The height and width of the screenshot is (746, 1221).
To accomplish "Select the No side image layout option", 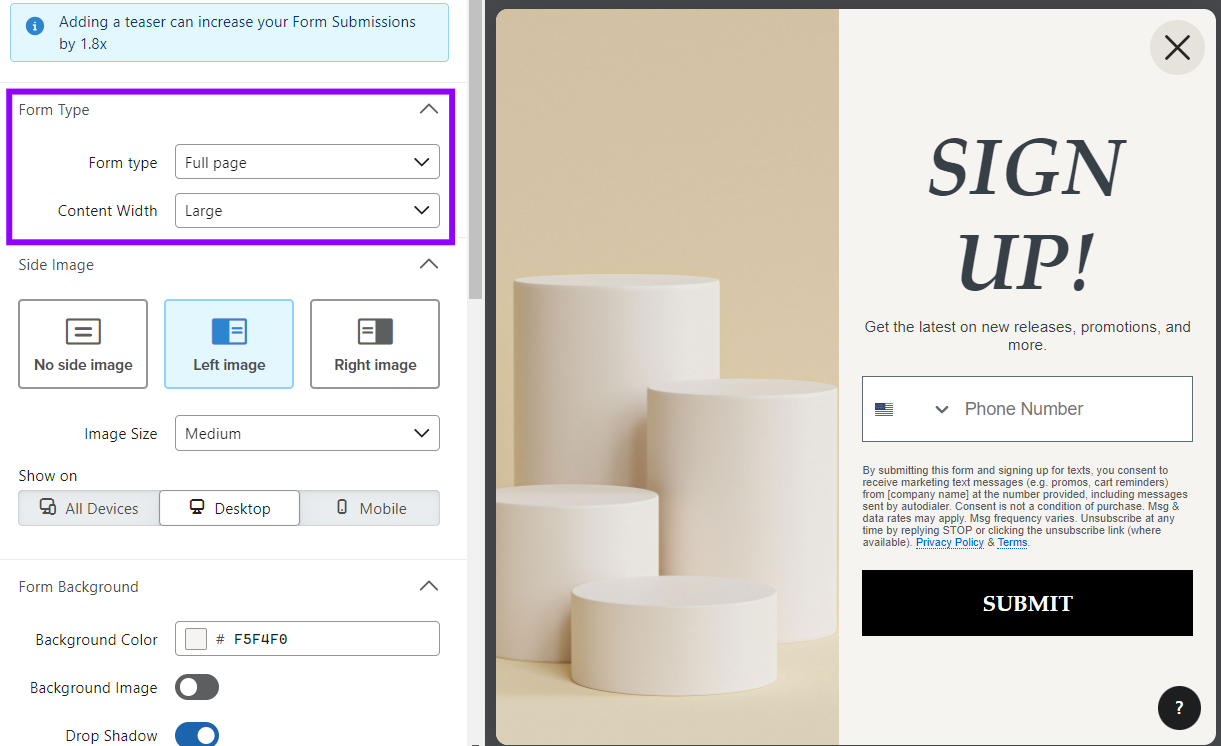I will pyautogui.click(x=83, y=343).
